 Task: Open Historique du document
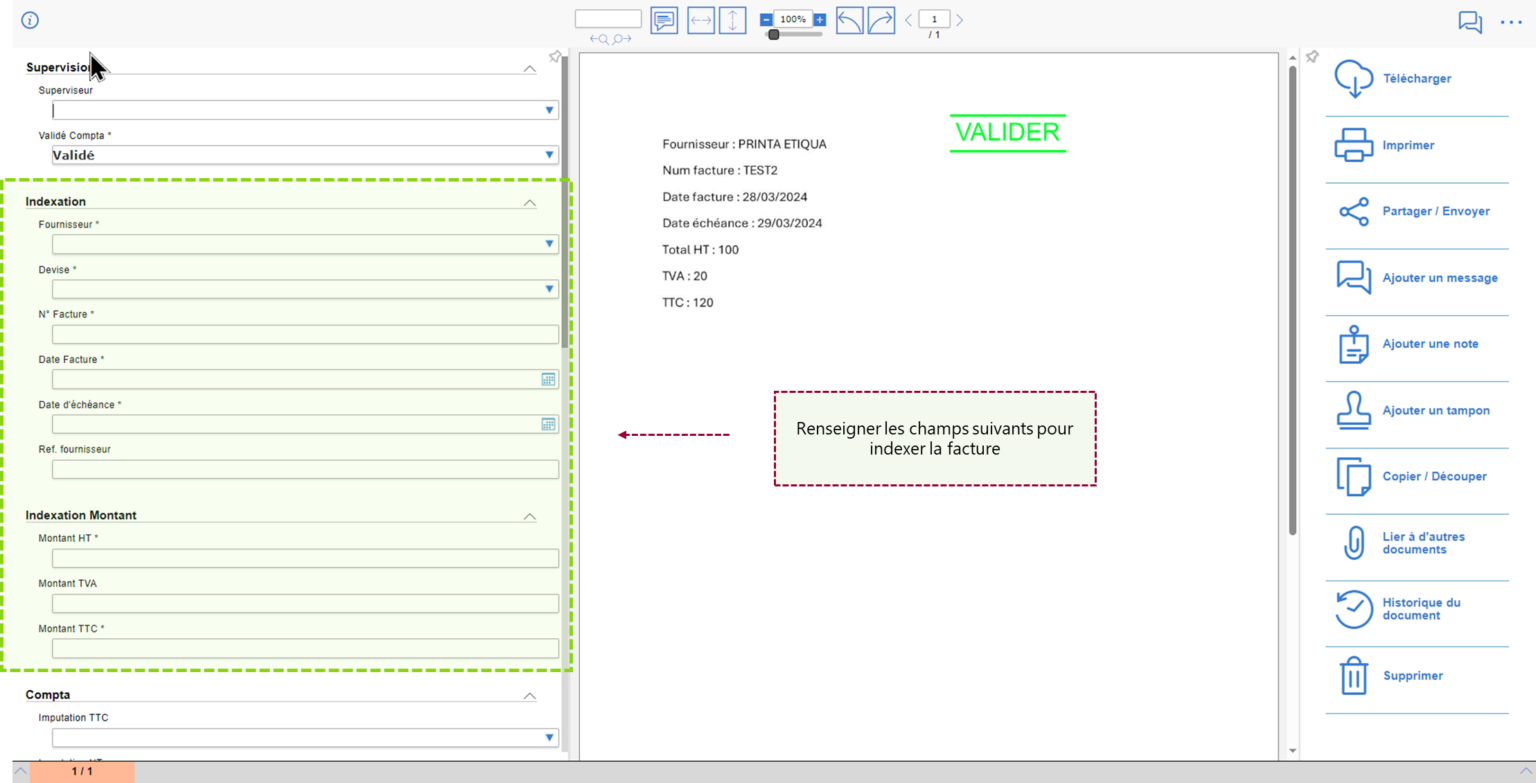point(1420,609)
